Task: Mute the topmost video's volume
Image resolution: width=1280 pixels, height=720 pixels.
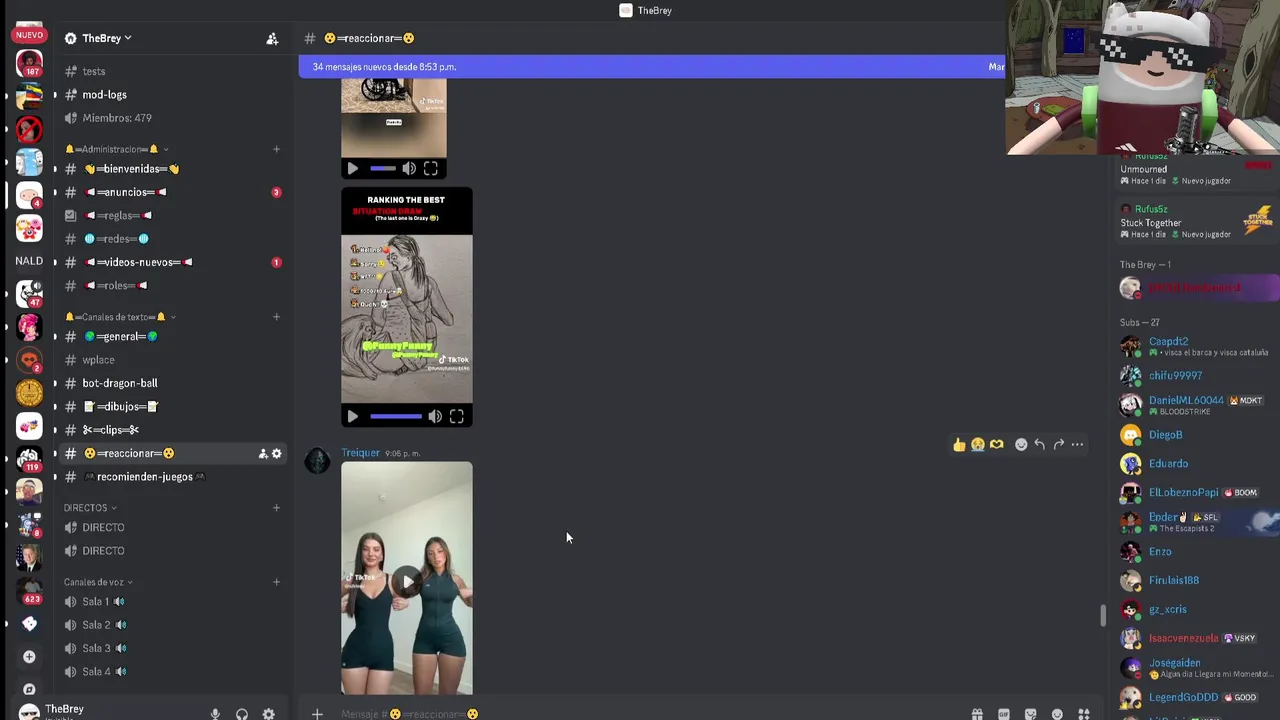Action: click(409, 169)
